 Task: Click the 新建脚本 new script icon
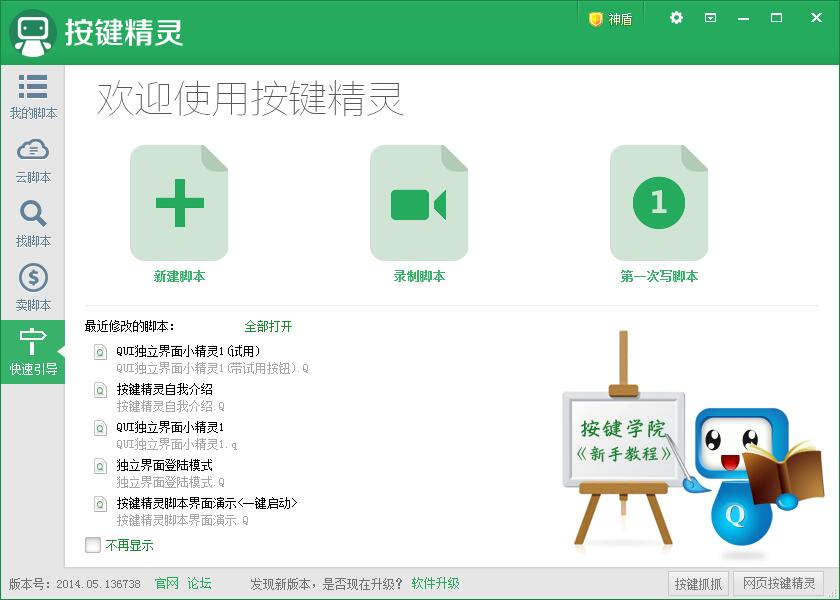coord(178,200)
